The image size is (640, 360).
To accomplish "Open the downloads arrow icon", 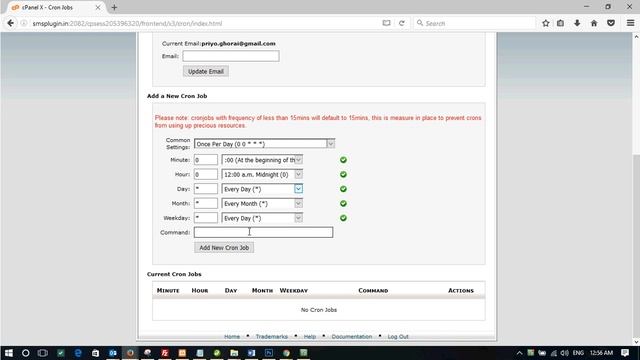I will [577, 23].
